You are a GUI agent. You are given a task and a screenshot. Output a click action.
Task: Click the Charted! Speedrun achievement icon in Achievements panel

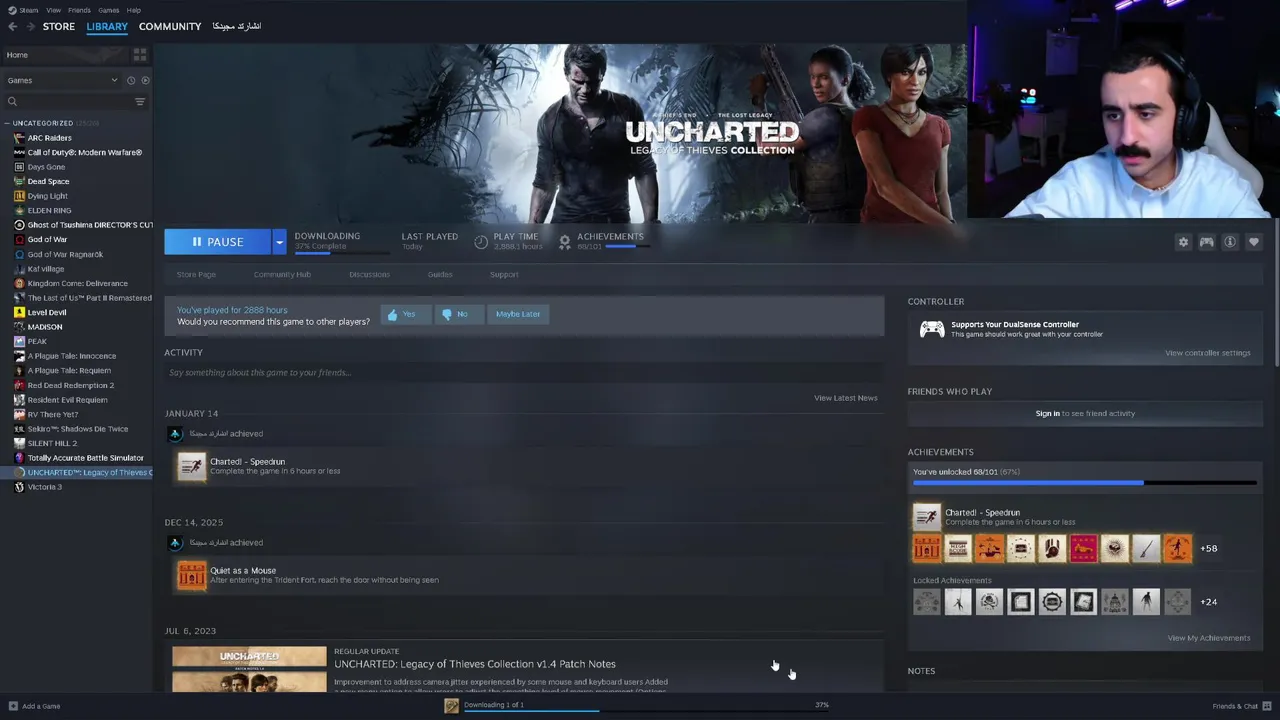pyautogui.click(x=927, y=516)
